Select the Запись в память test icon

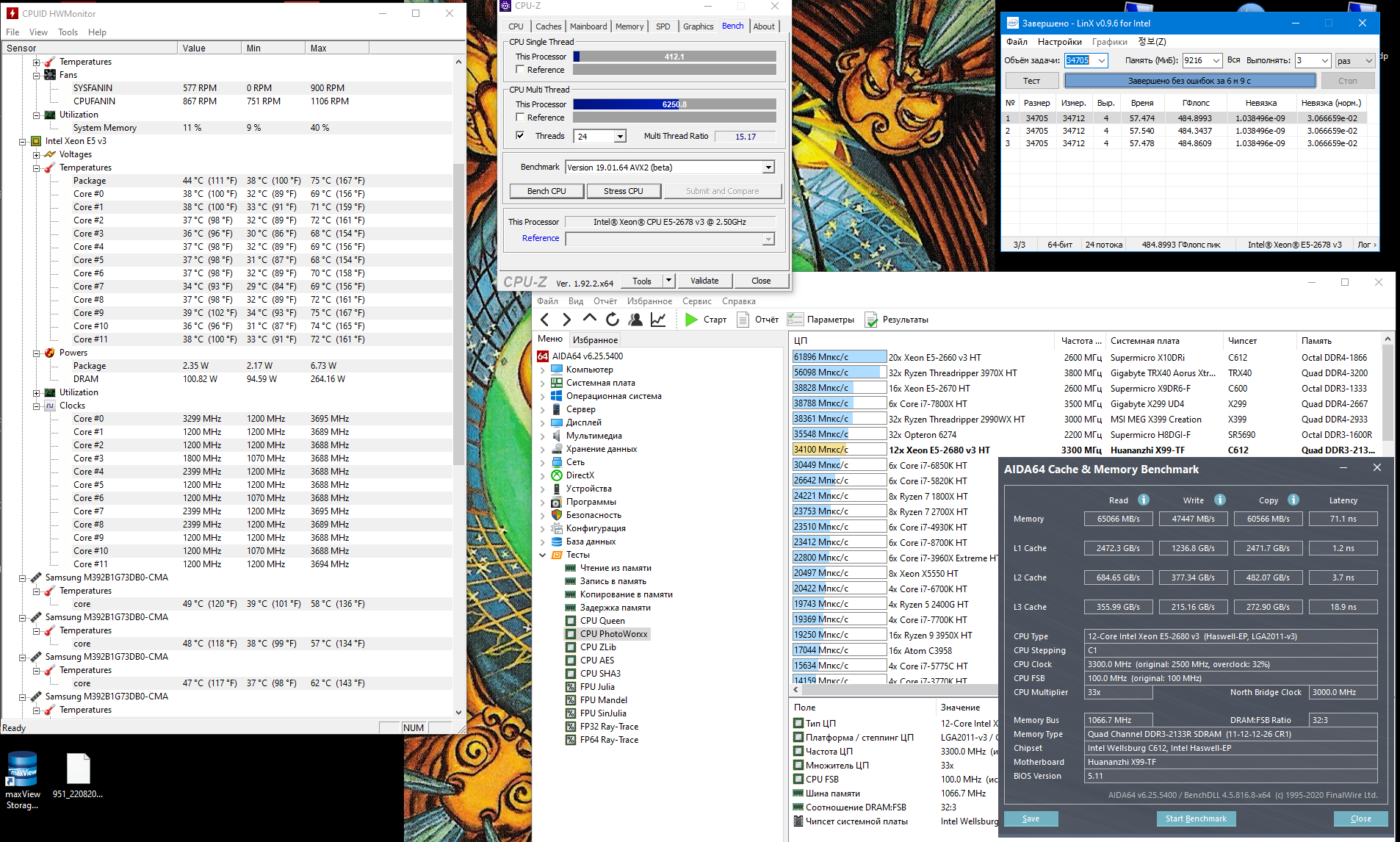(570, 581)
